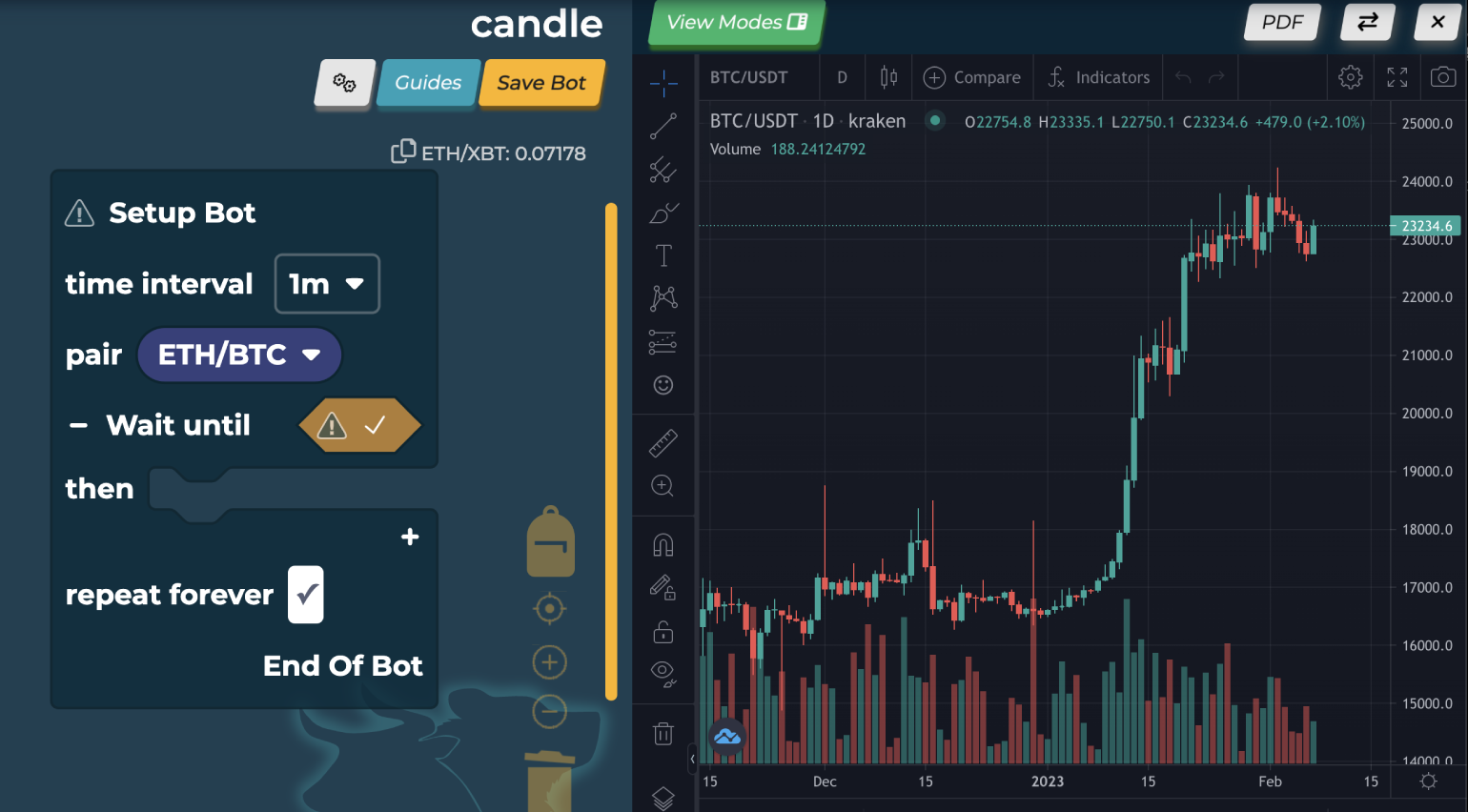1468x812 pixels.
Task: Expand the ETH/BTC pair dropdown
Action: [239, 355]
